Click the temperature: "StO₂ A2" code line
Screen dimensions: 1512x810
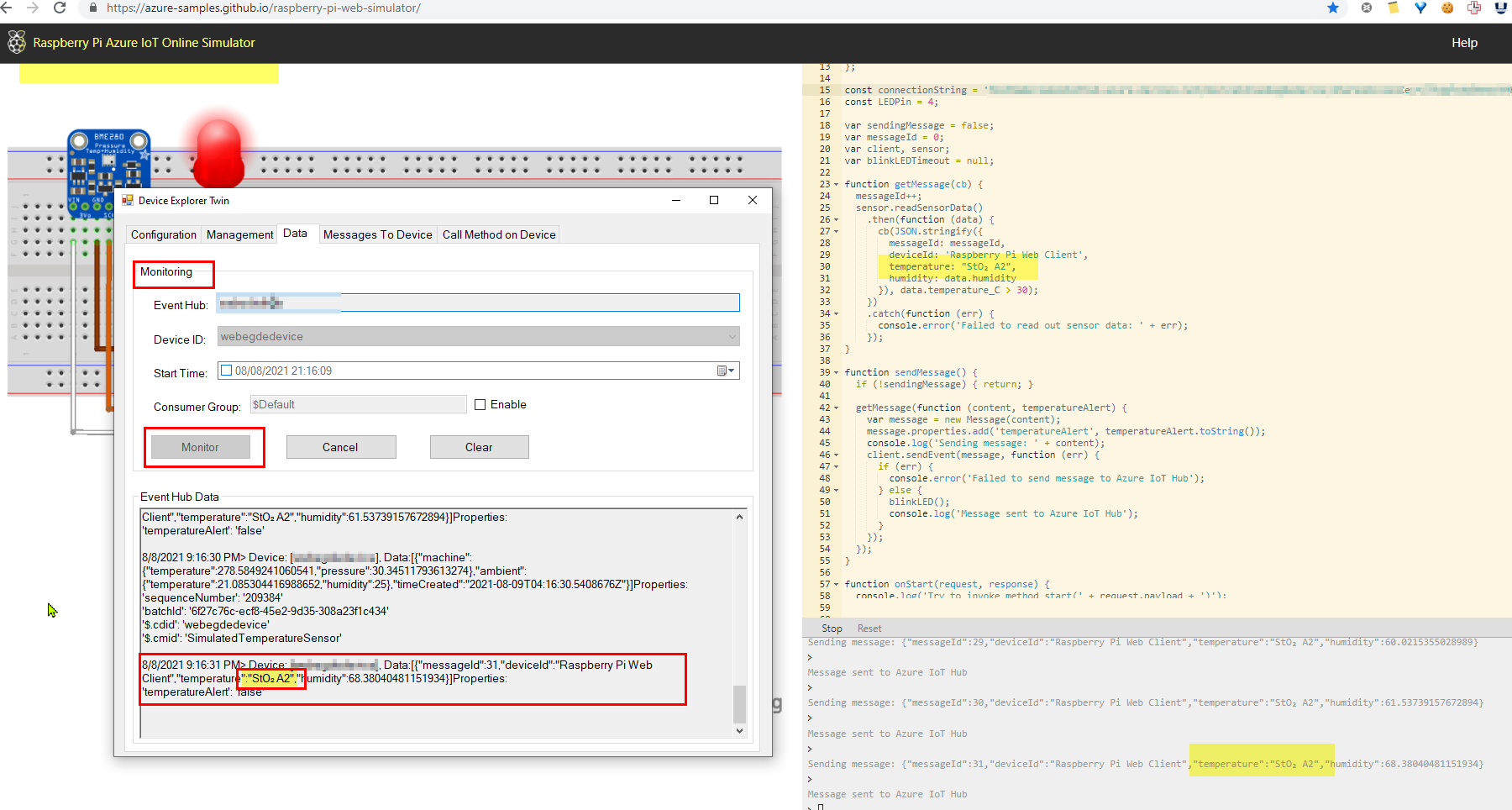click(952, 266)
